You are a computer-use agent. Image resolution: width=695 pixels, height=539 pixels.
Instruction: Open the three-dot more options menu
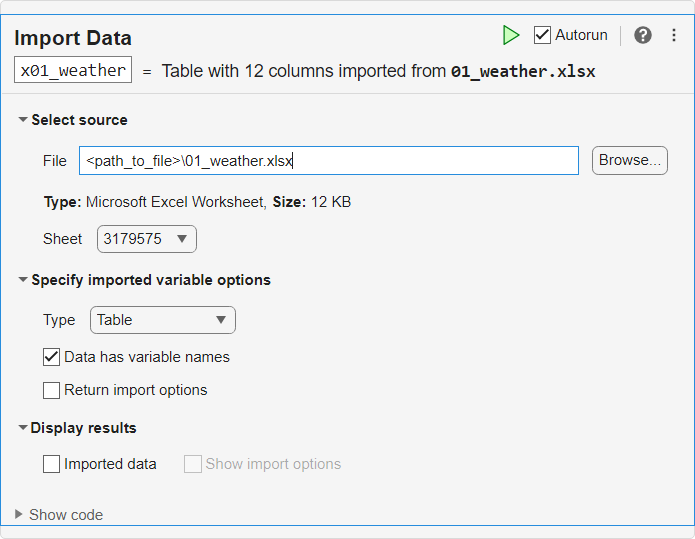pos(674,35)
